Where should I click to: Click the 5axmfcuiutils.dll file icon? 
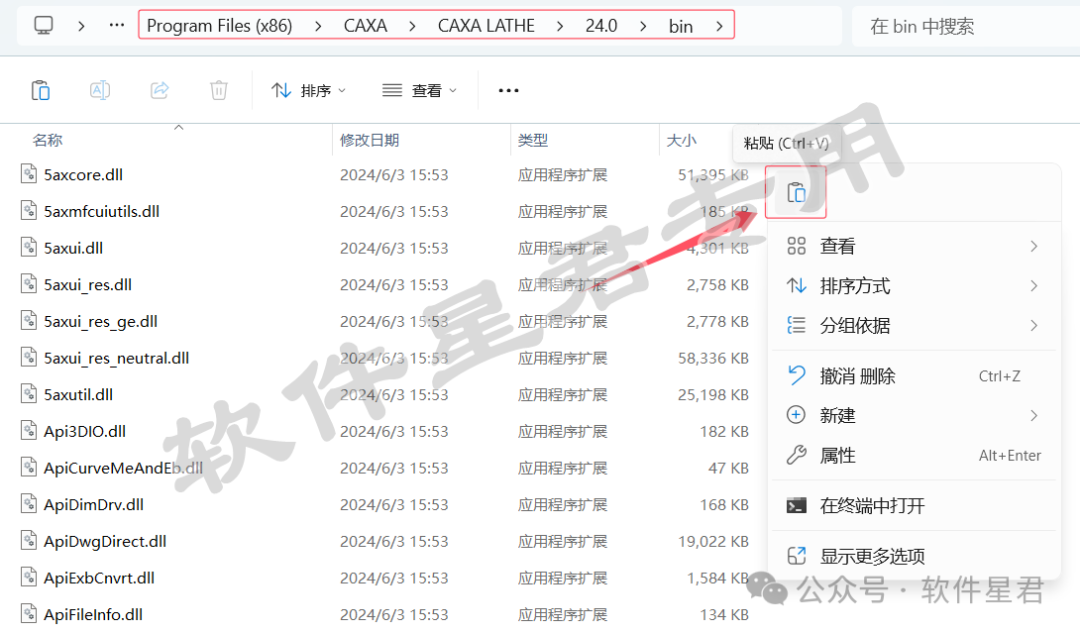point(29,210)
